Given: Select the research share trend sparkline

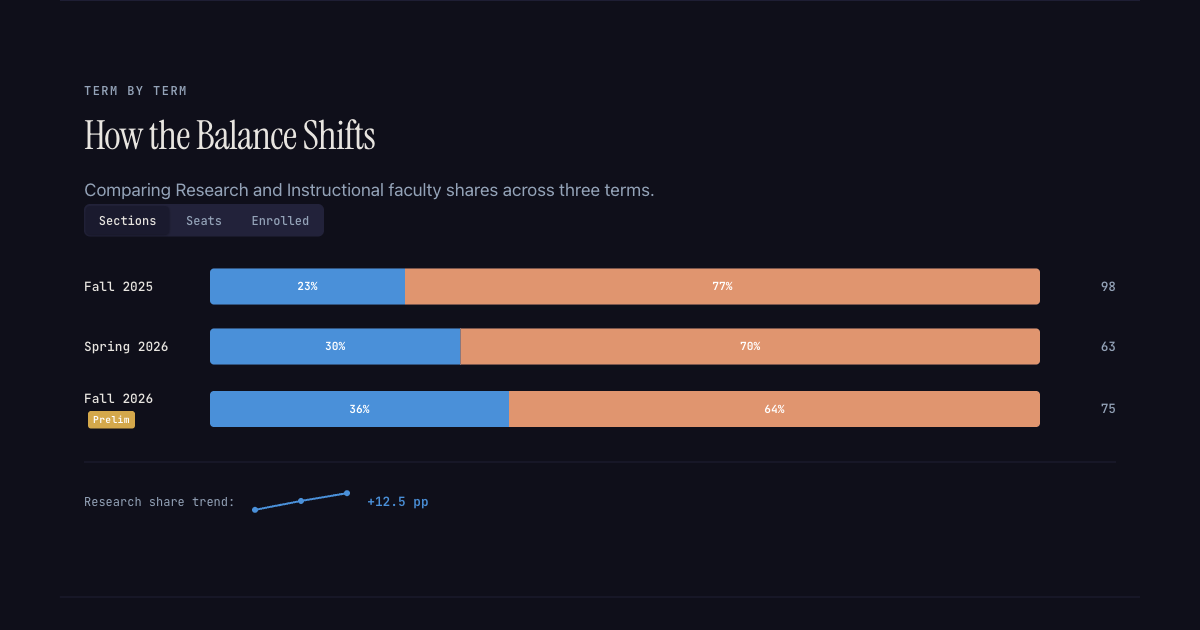Looking at the screenshot, I should [300, 500].
